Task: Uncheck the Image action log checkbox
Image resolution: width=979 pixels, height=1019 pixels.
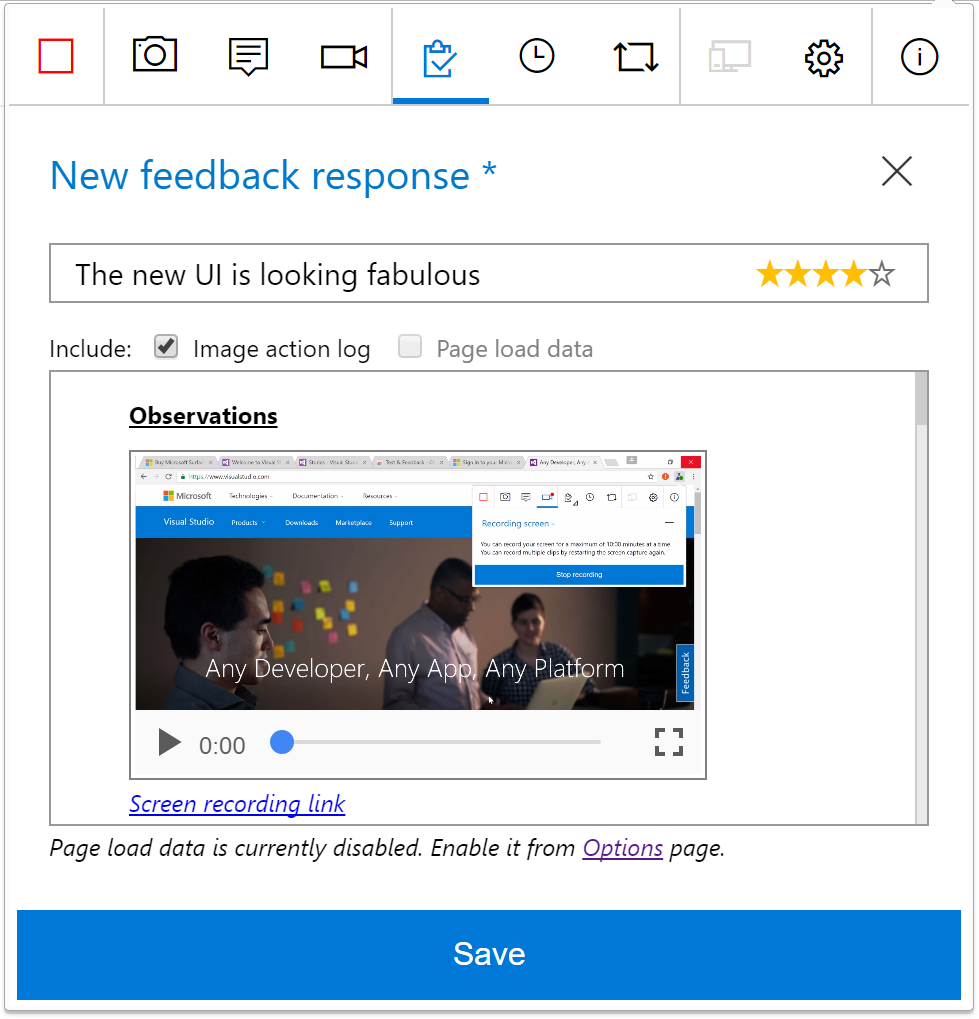Action: 166,347
